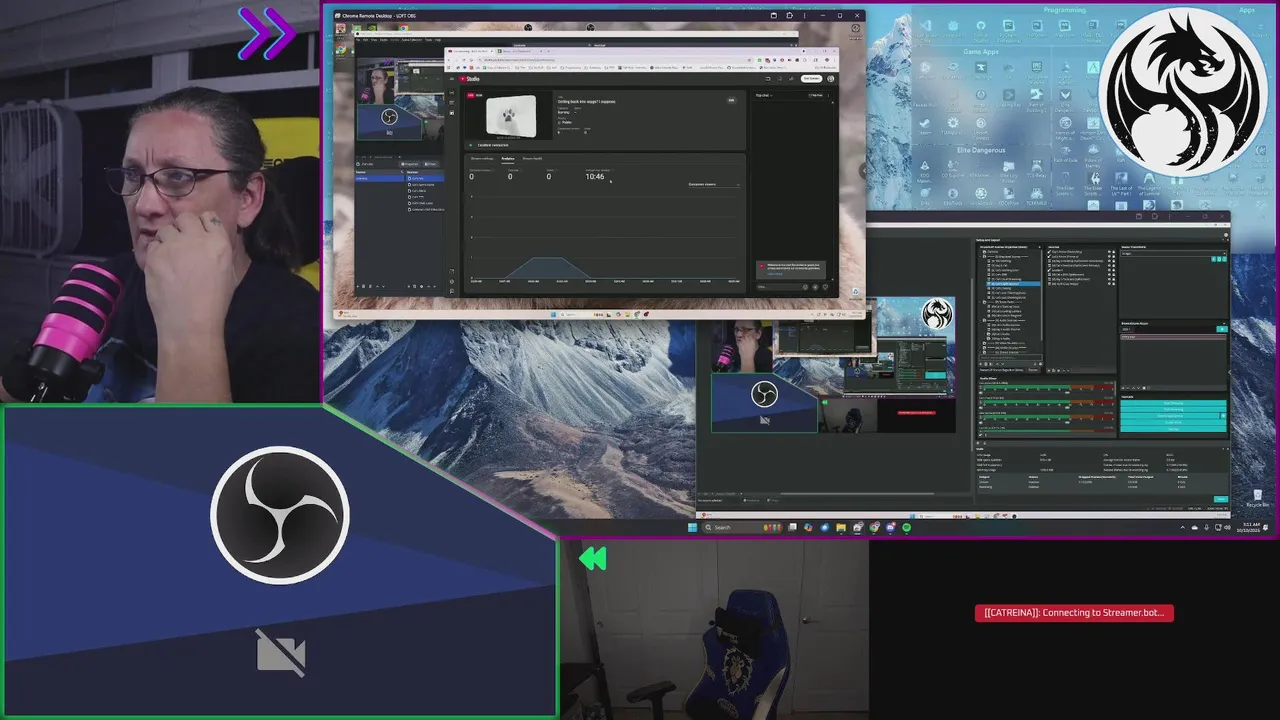
Task: Select the first Chrome tab in remote browser
Action: [x=469, y=51]
